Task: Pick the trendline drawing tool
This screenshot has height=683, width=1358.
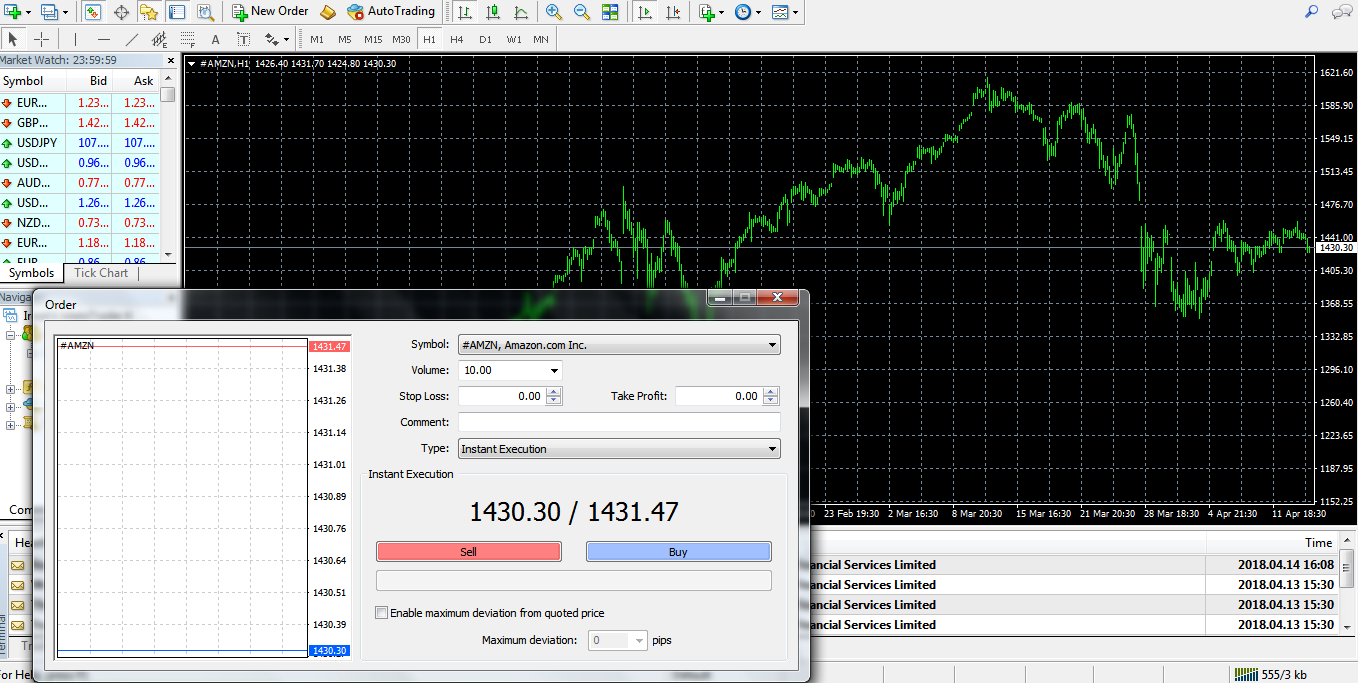Action: point(131,39)
